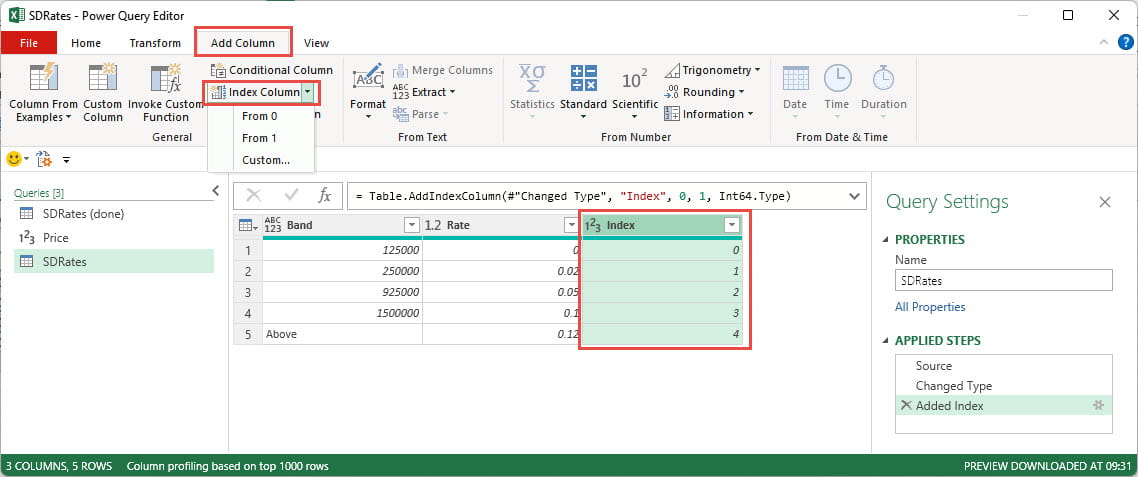
Task: Switch to the Transform tab
Action: pos(155,43)
